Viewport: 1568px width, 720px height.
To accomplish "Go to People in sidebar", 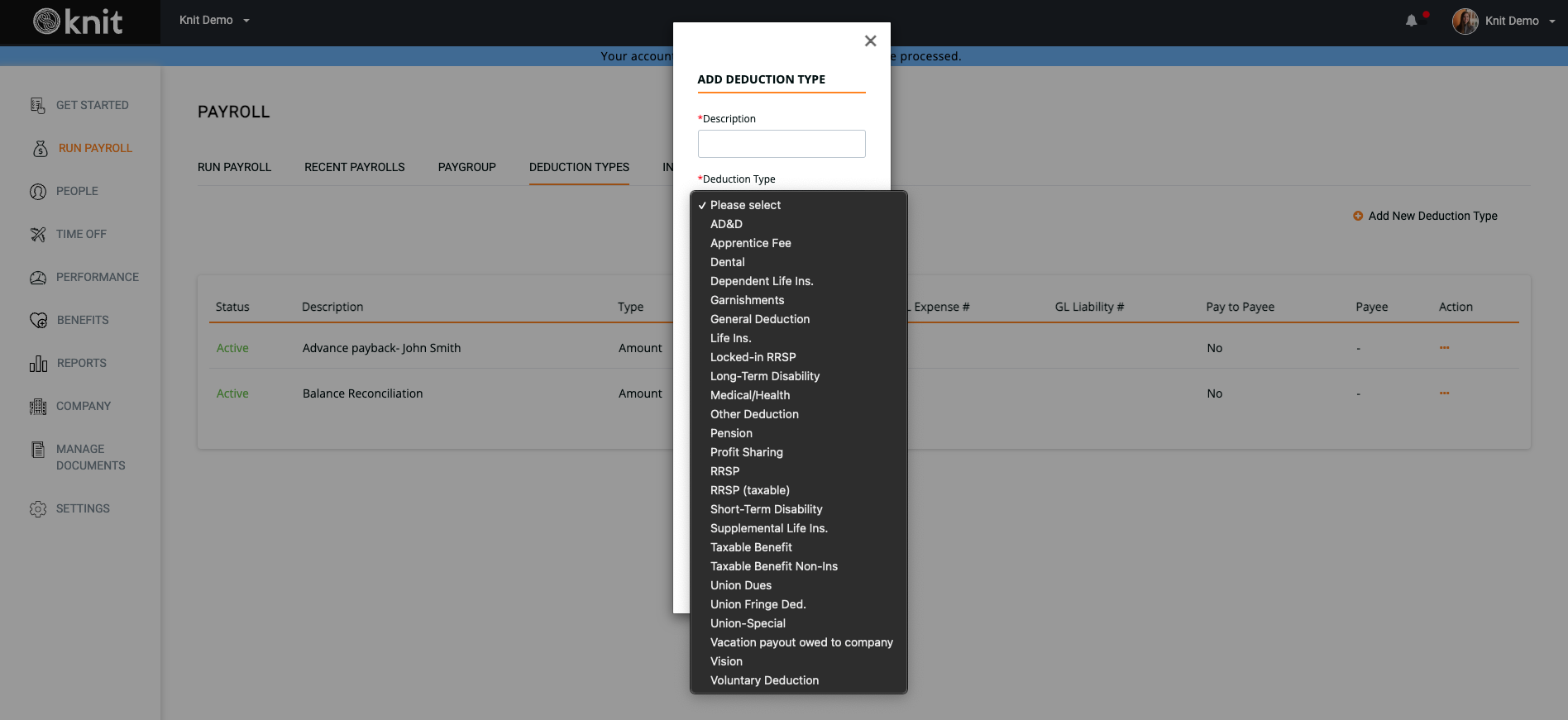I will [77, 191].
